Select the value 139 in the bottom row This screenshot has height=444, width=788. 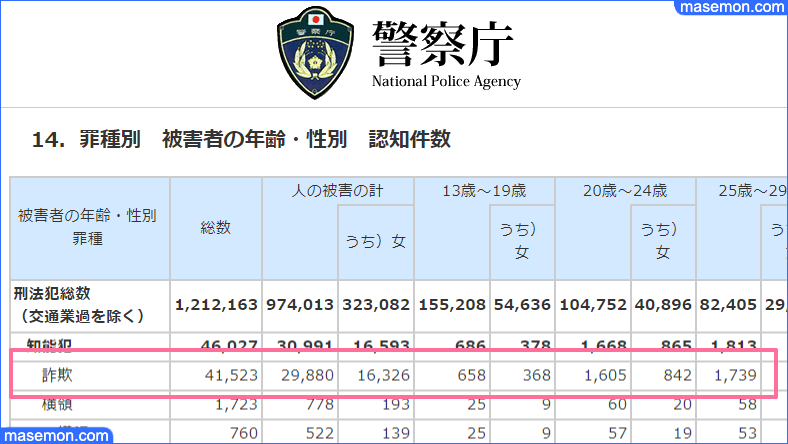[x=396, y=433]
